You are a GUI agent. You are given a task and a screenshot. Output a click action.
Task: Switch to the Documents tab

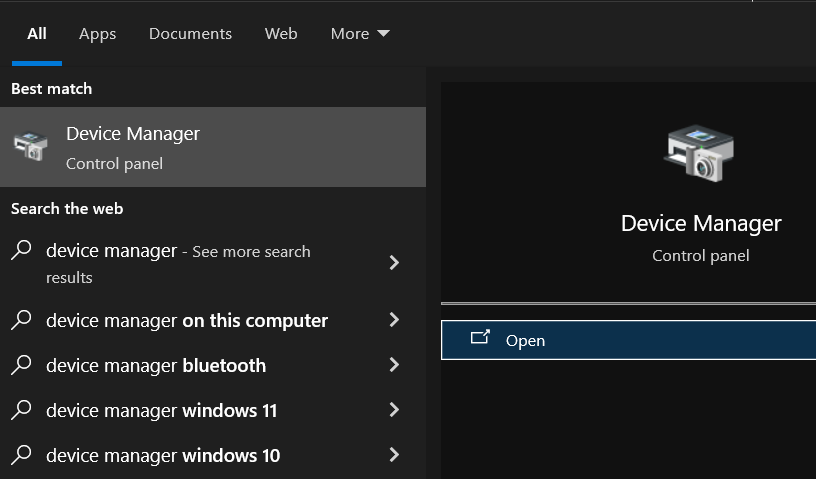click(190, 34)
